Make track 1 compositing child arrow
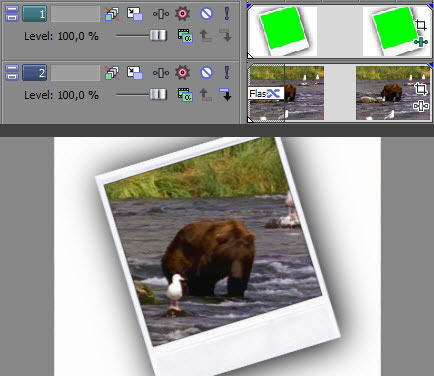The height and width of the screenshot is (376, 434). 226,36
